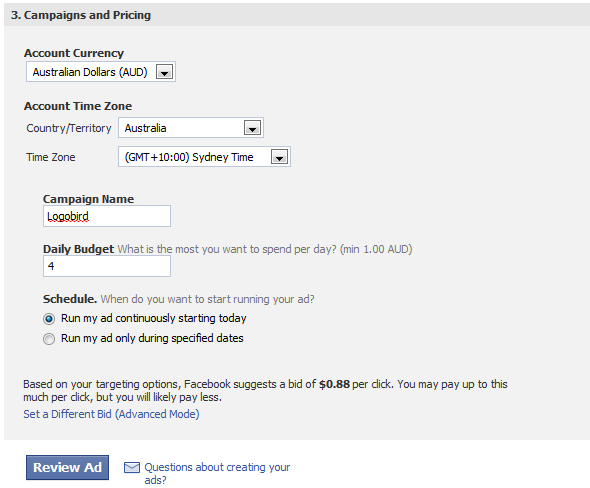The width and height of the screenshot is (590, 488).
Task: Click the 'Run my ad only during specified dates' label text
Action: (x=152, y=338)
